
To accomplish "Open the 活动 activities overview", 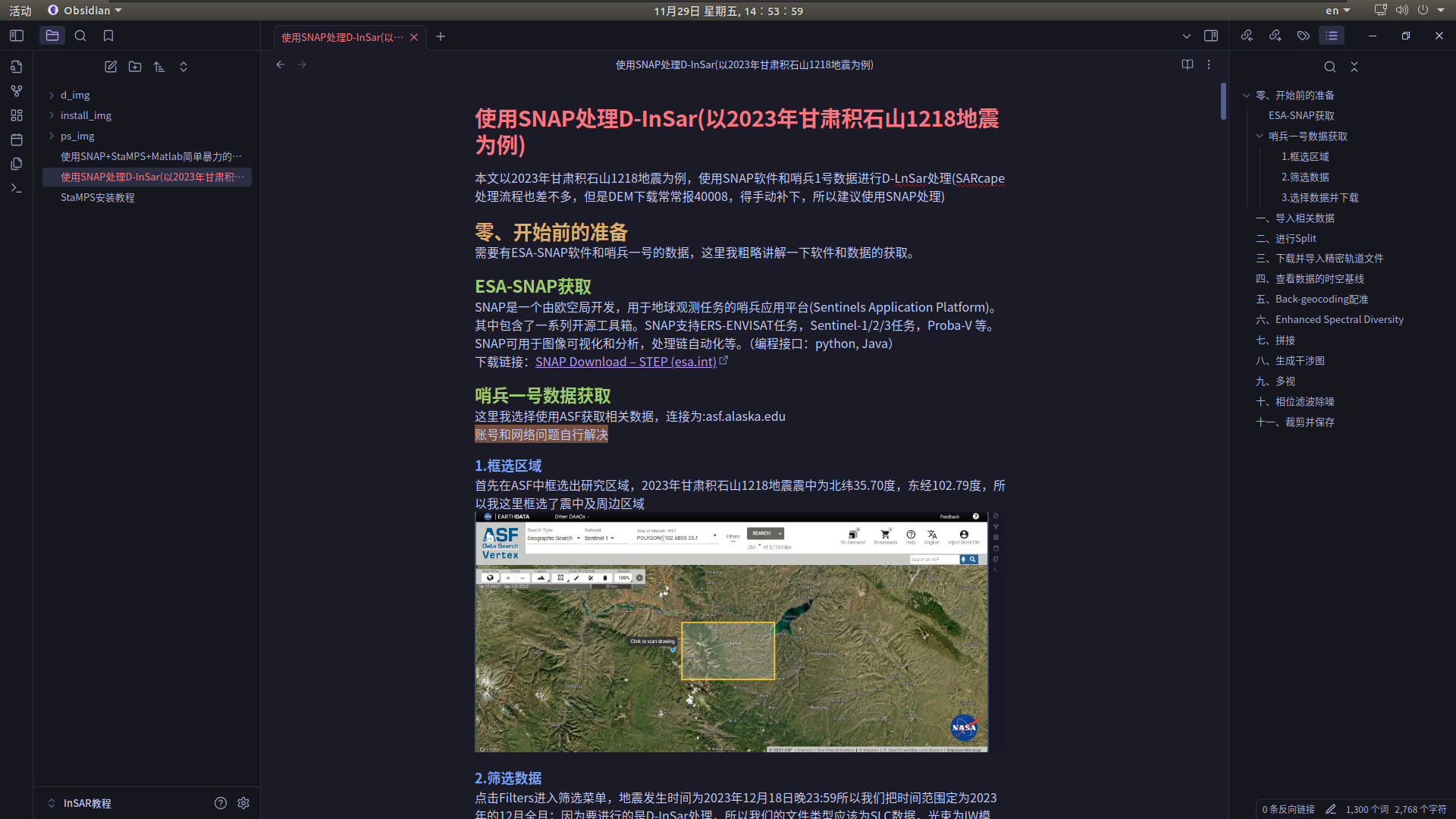I will pos(20,11).
